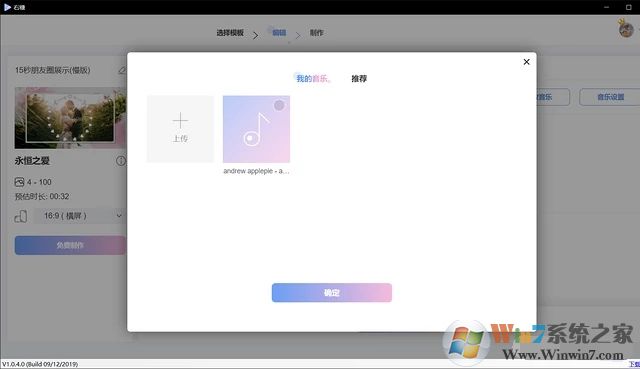The image size is (640, 369).
Task: Open the info icon next to 永恒之爱
Action: pos(121,161)
